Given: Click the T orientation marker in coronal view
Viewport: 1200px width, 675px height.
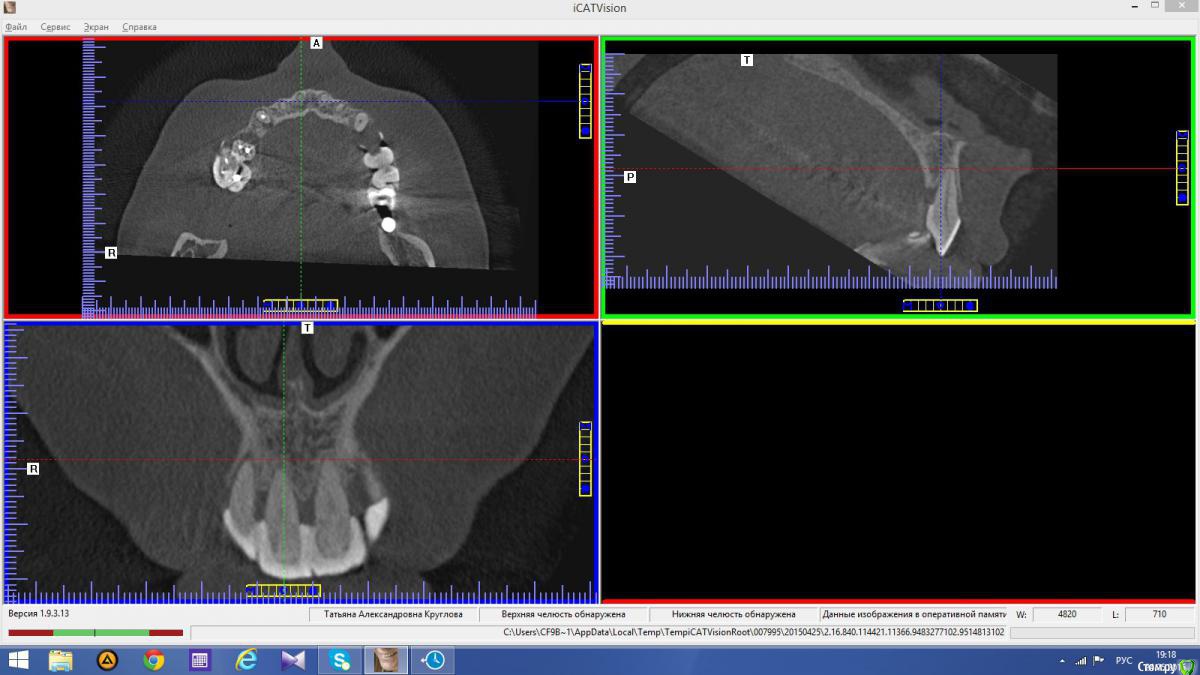Looking at the screenshot, I should click(x=307, y=328).
